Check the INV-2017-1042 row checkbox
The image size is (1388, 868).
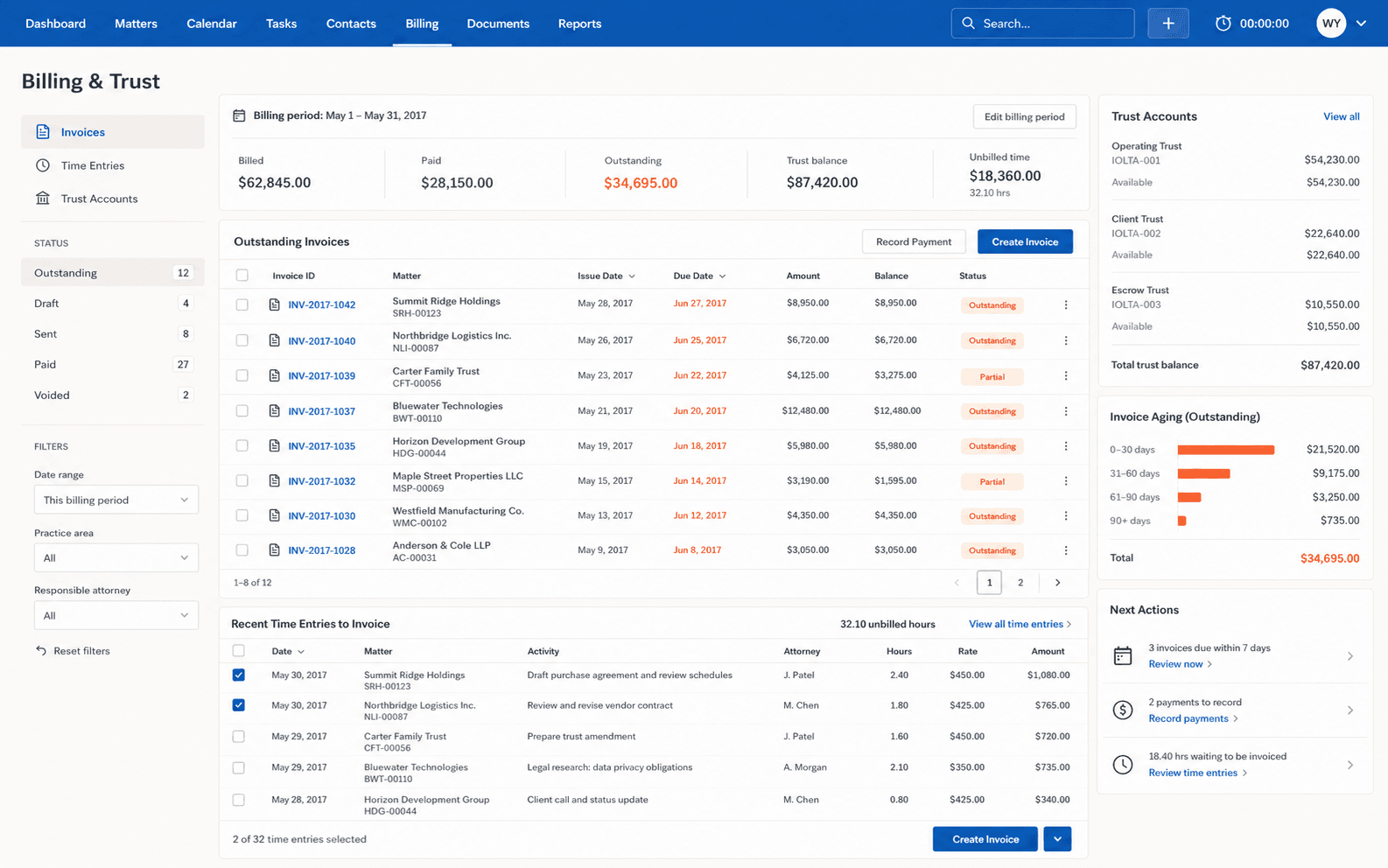click(x=242, y=304)
